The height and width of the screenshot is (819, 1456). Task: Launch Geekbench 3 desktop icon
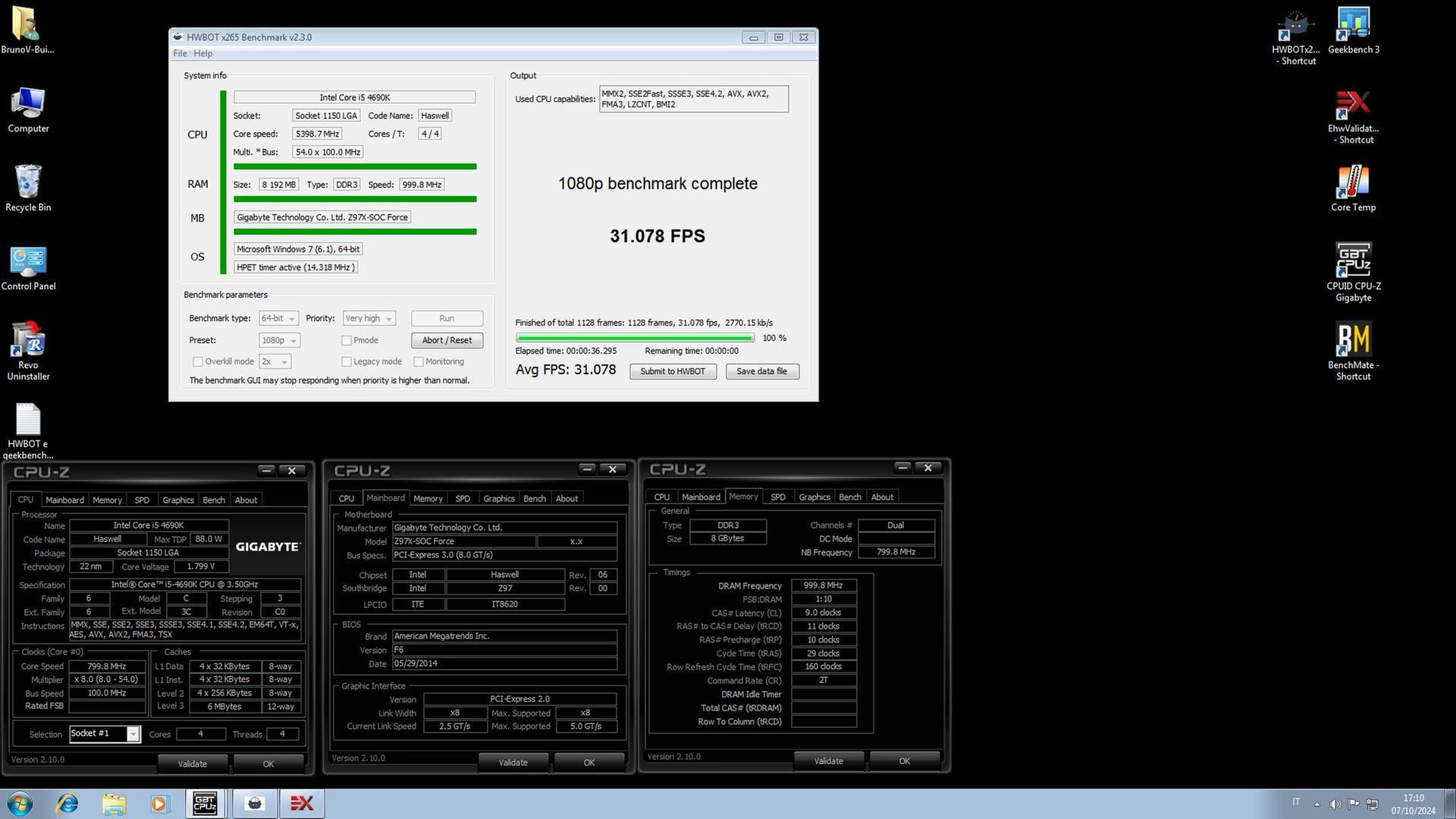point(1354,30)
